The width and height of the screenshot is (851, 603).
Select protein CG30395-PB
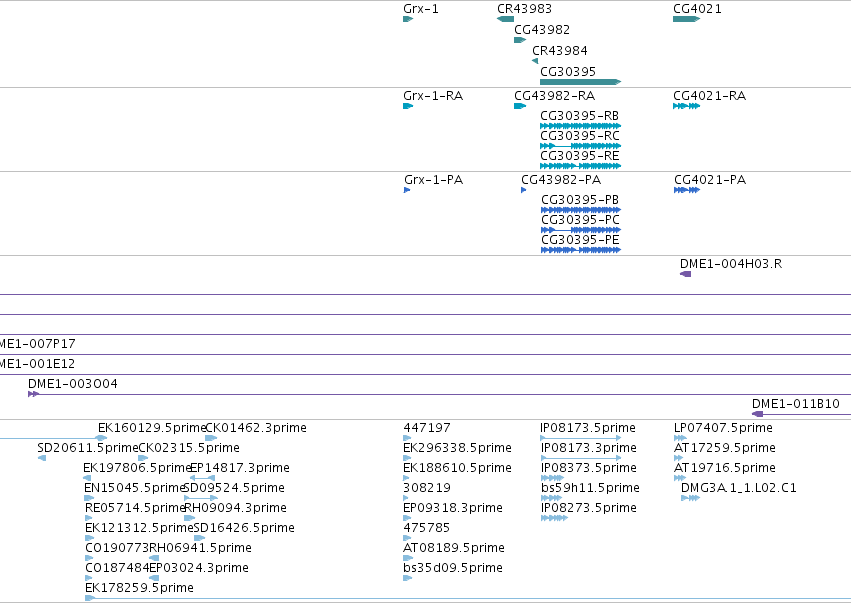point(580,200)
